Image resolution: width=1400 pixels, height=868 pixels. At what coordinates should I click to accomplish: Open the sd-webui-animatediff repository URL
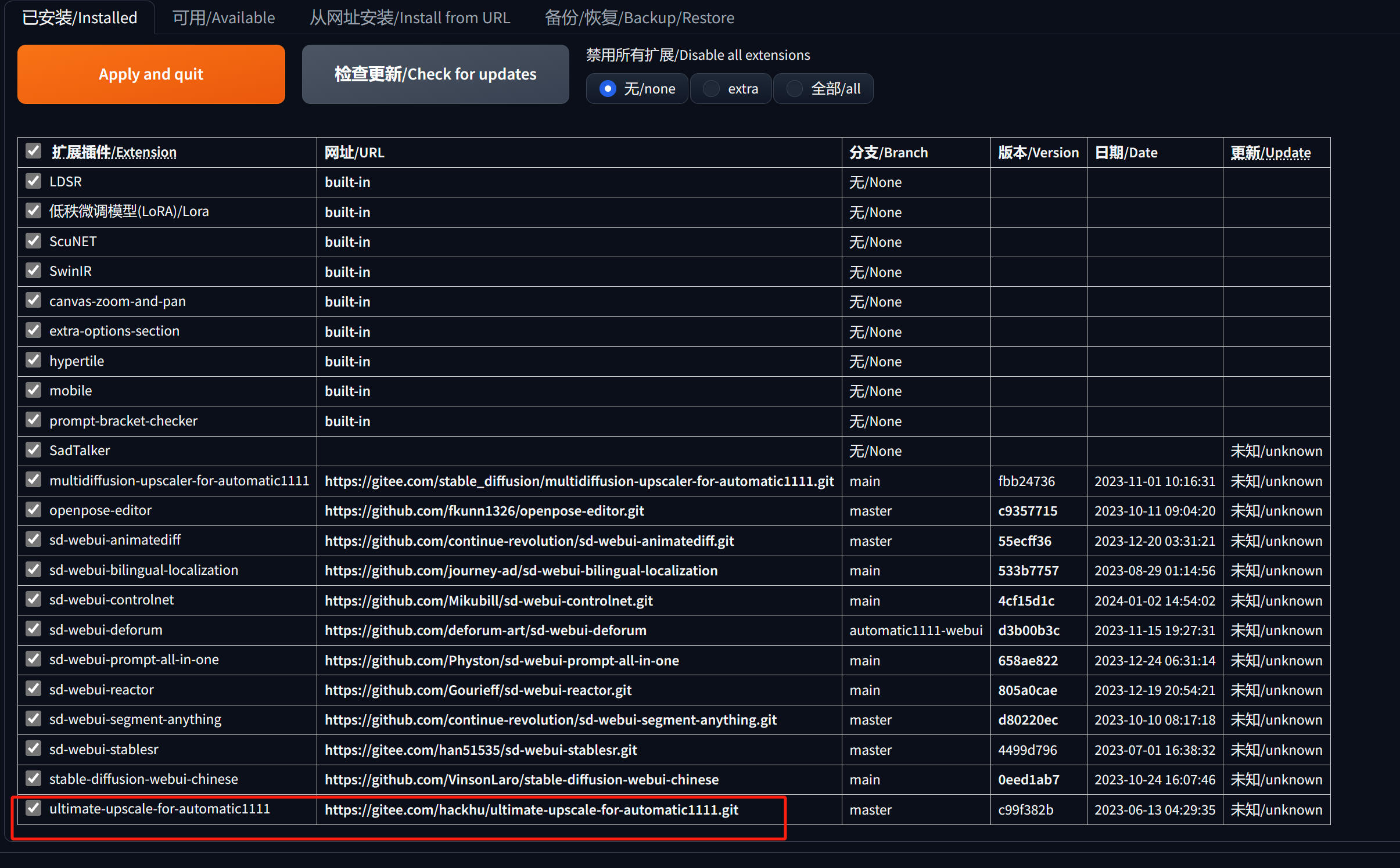(x=529, y=541)
